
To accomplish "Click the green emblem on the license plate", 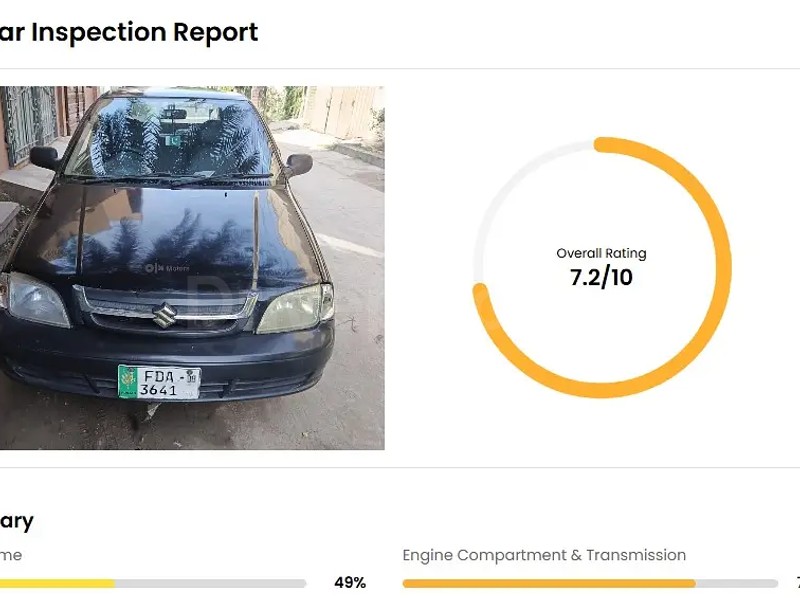I will 129,381.
